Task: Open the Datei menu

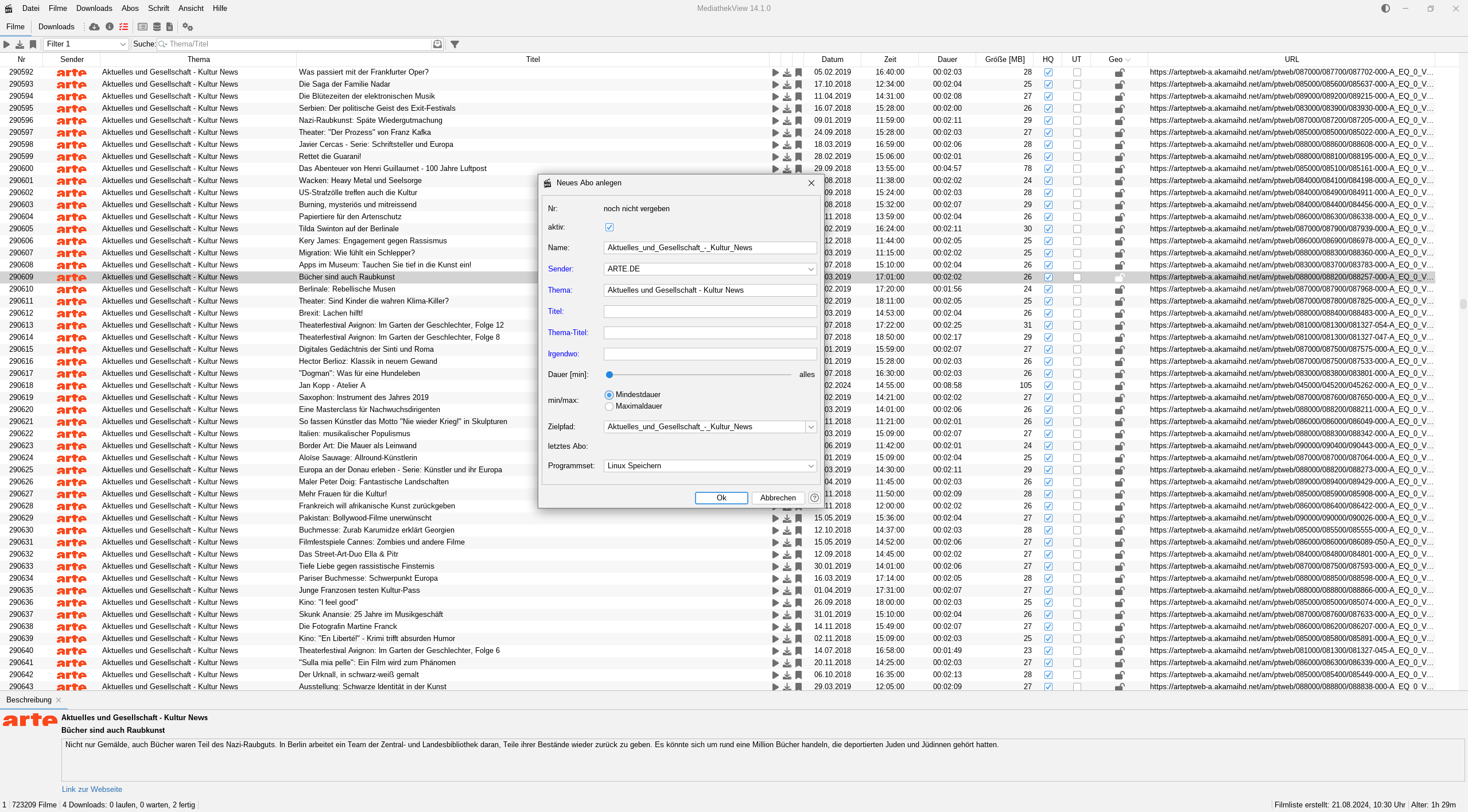Action: click(31, 9)
